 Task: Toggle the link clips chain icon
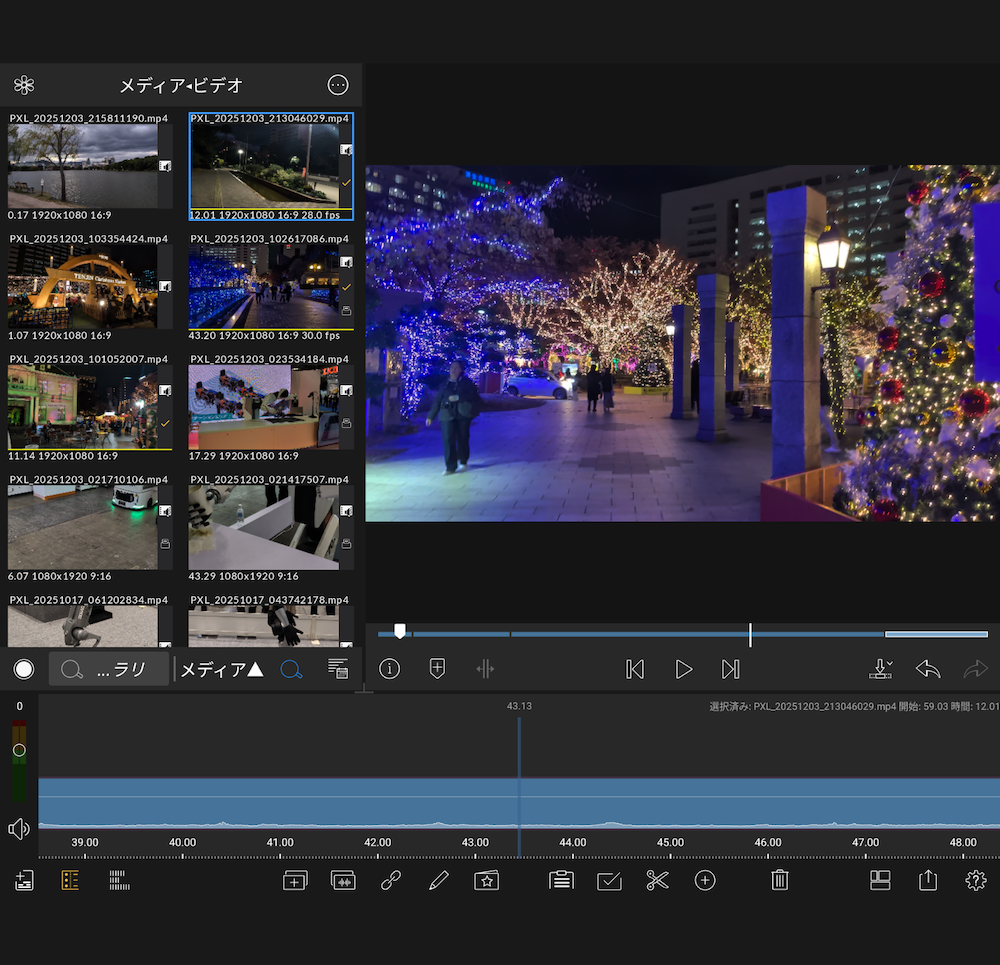(391, 880)
